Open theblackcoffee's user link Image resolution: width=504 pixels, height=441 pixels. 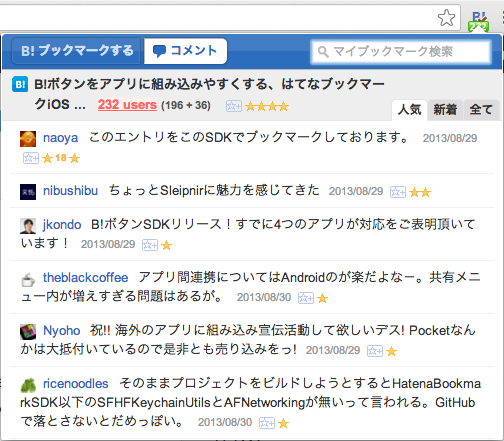pos(86,278)
